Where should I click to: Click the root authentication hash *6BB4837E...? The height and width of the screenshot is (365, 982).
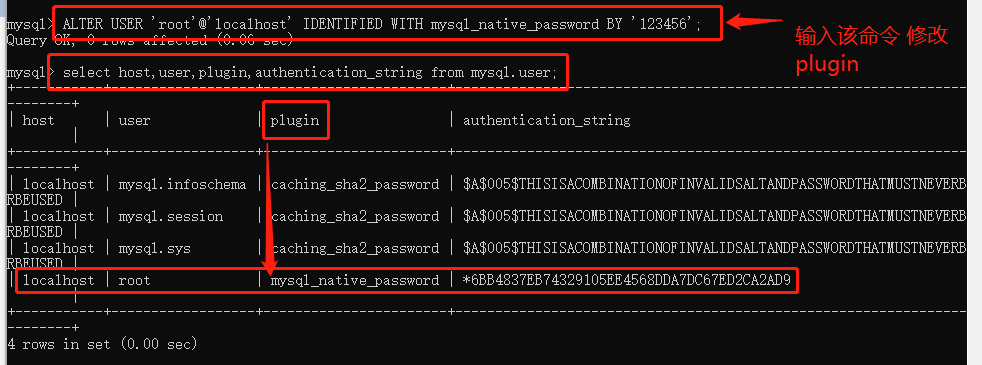[627, 280]
